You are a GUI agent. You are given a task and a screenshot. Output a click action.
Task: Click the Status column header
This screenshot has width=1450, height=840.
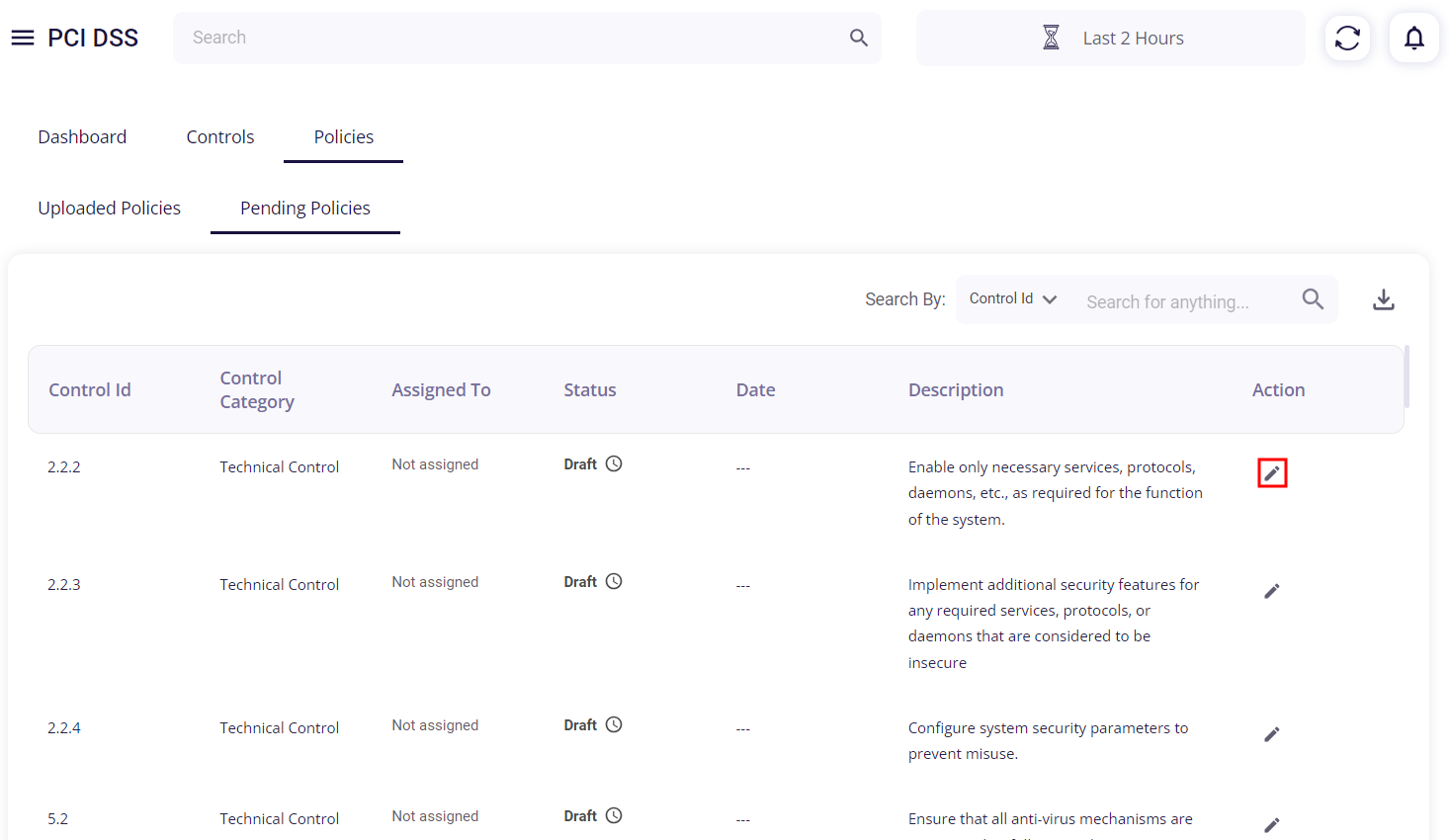[x=590, y=389]
